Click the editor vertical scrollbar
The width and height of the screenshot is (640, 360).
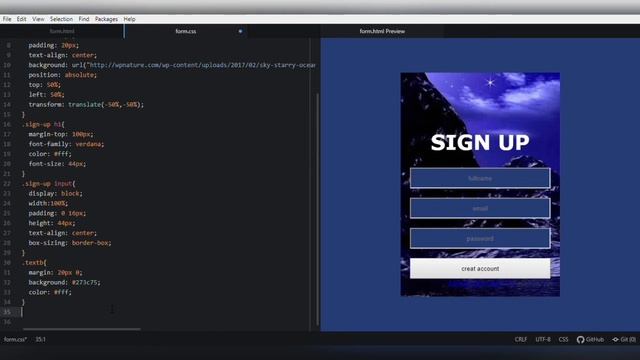pos(318,208)
